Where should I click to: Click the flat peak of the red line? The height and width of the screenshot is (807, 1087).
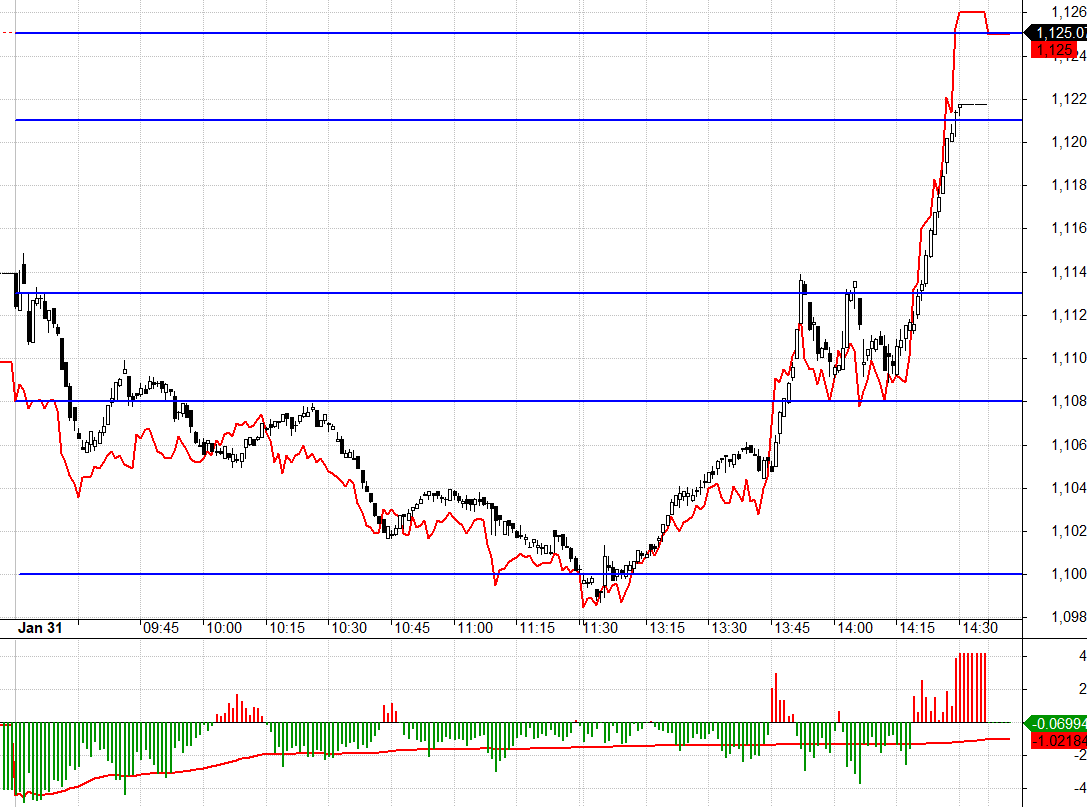(x=972, y=12)
